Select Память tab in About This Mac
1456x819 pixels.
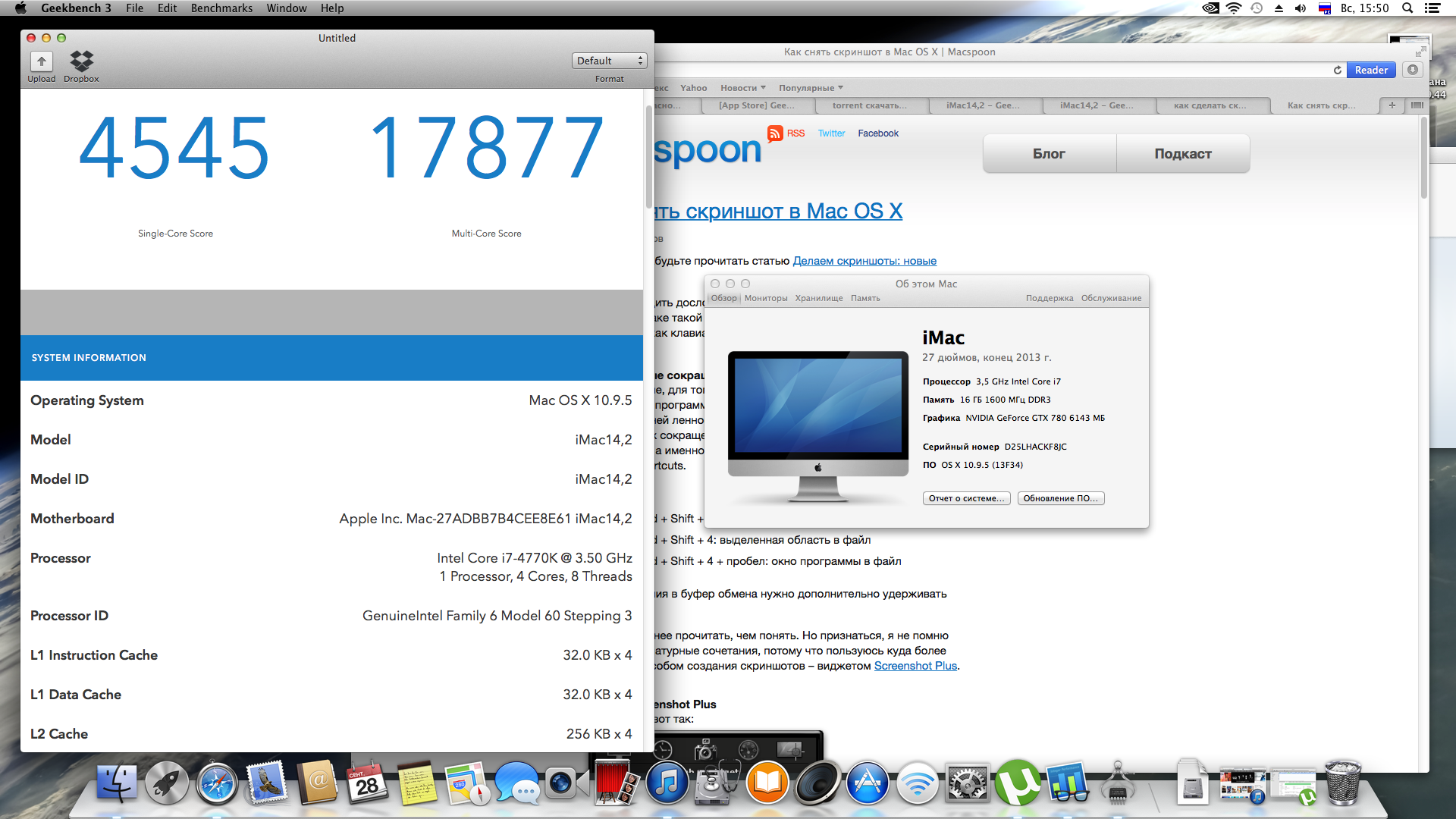(x=865, y=298)
